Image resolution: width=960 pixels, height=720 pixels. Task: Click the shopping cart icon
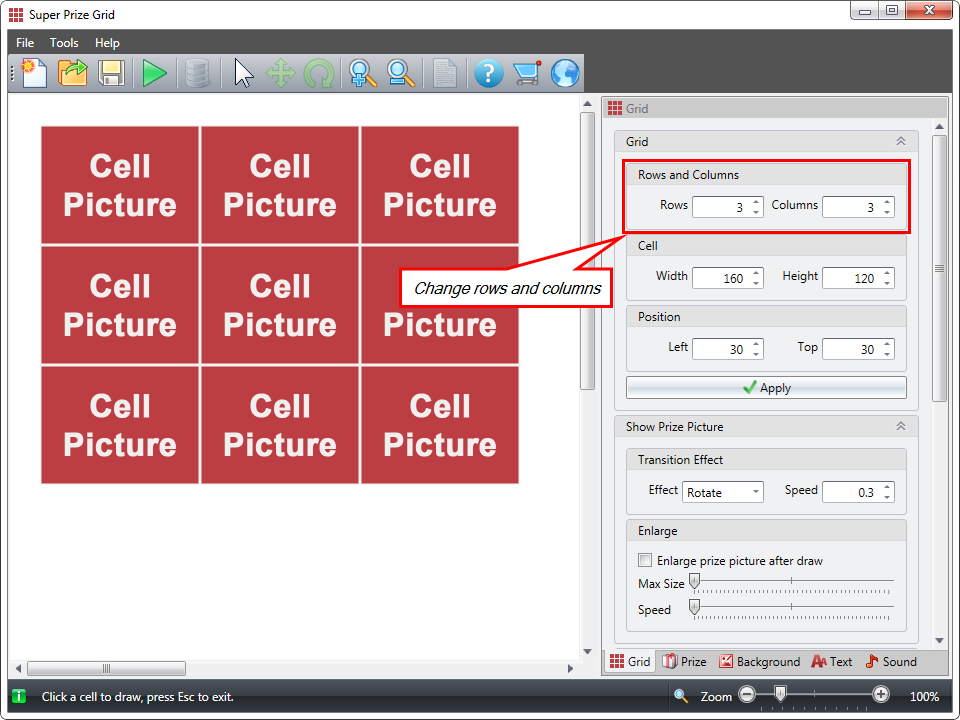click(x=526, y=73)
